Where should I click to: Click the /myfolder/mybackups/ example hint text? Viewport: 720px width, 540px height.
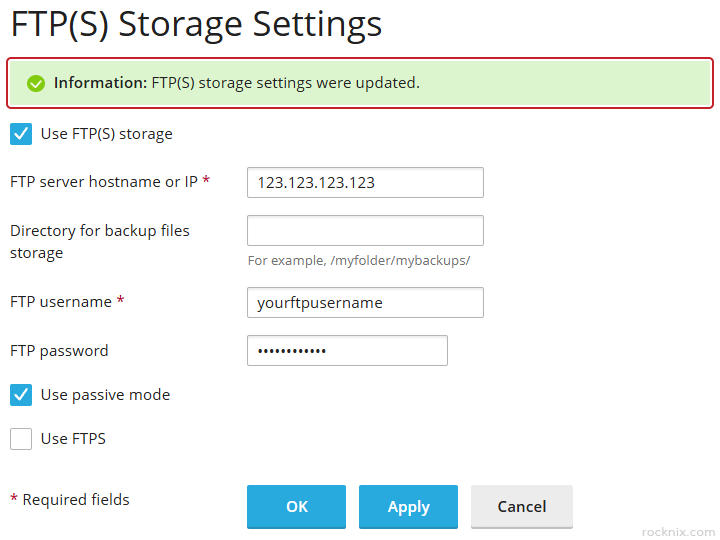359,260
